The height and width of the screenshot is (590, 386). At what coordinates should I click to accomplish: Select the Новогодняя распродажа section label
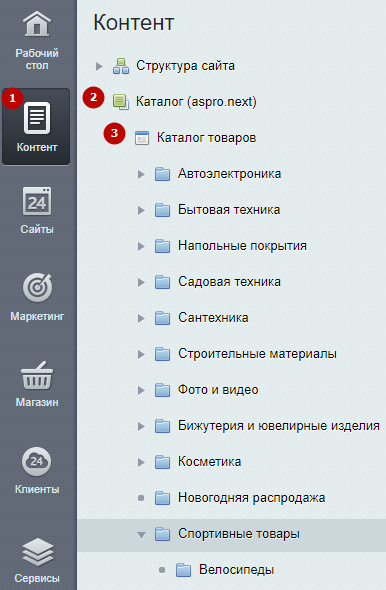252,498
